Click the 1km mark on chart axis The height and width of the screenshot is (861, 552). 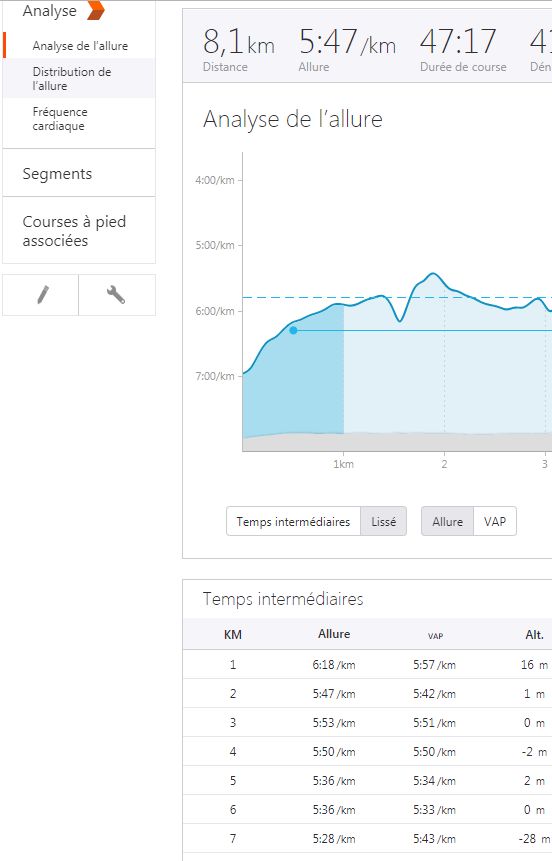pyautogui.click(x=343, y=464)
